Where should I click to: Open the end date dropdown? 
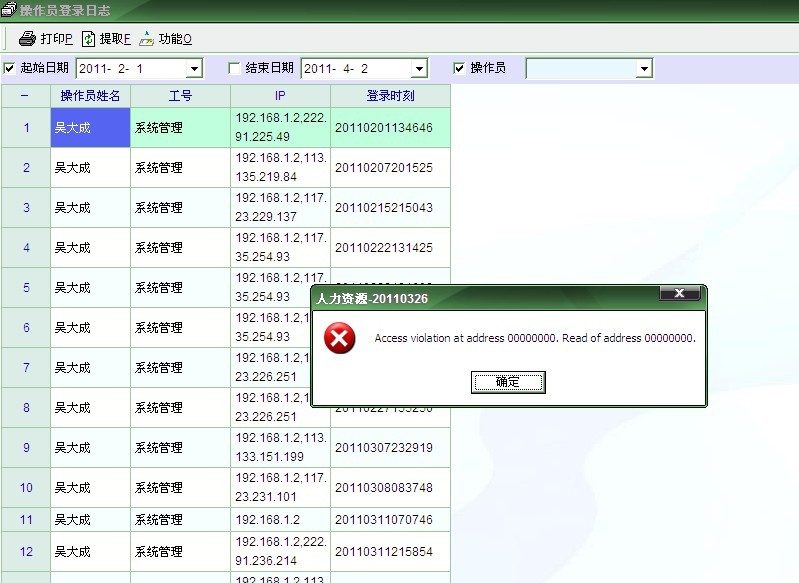(x=419, y=69)
